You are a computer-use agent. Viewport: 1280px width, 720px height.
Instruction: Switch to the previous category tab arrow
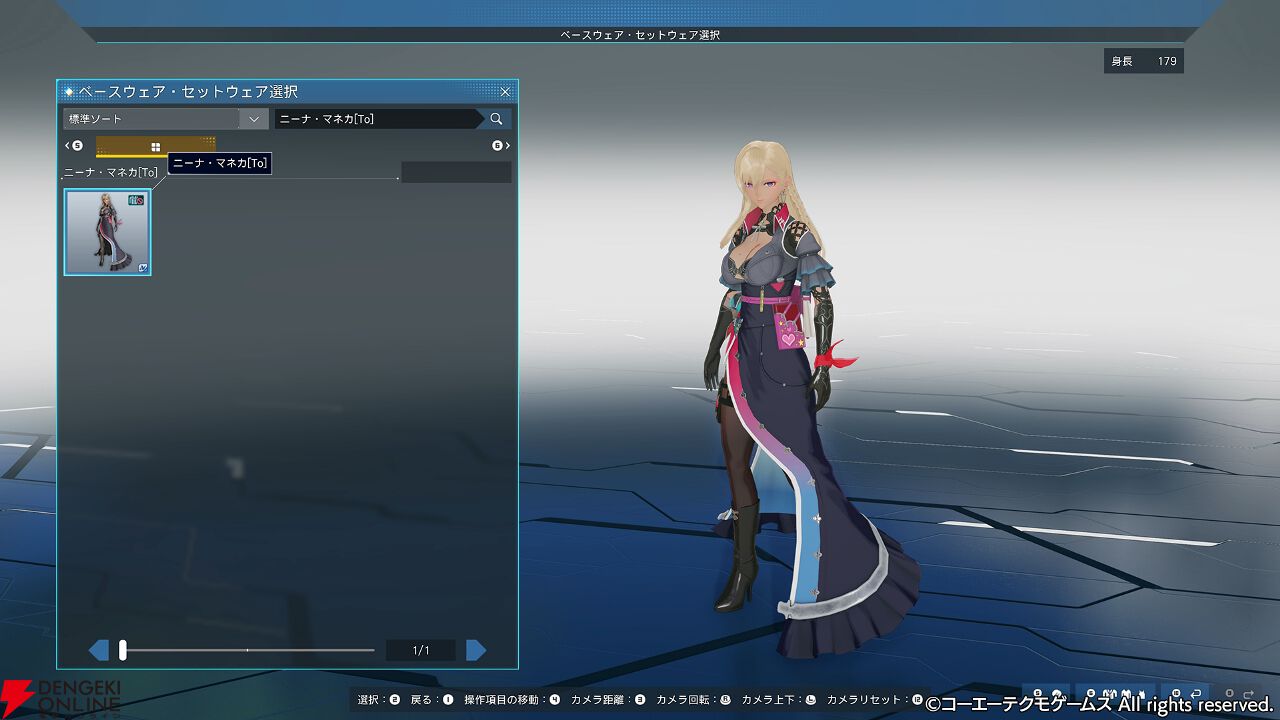[73, 146]
